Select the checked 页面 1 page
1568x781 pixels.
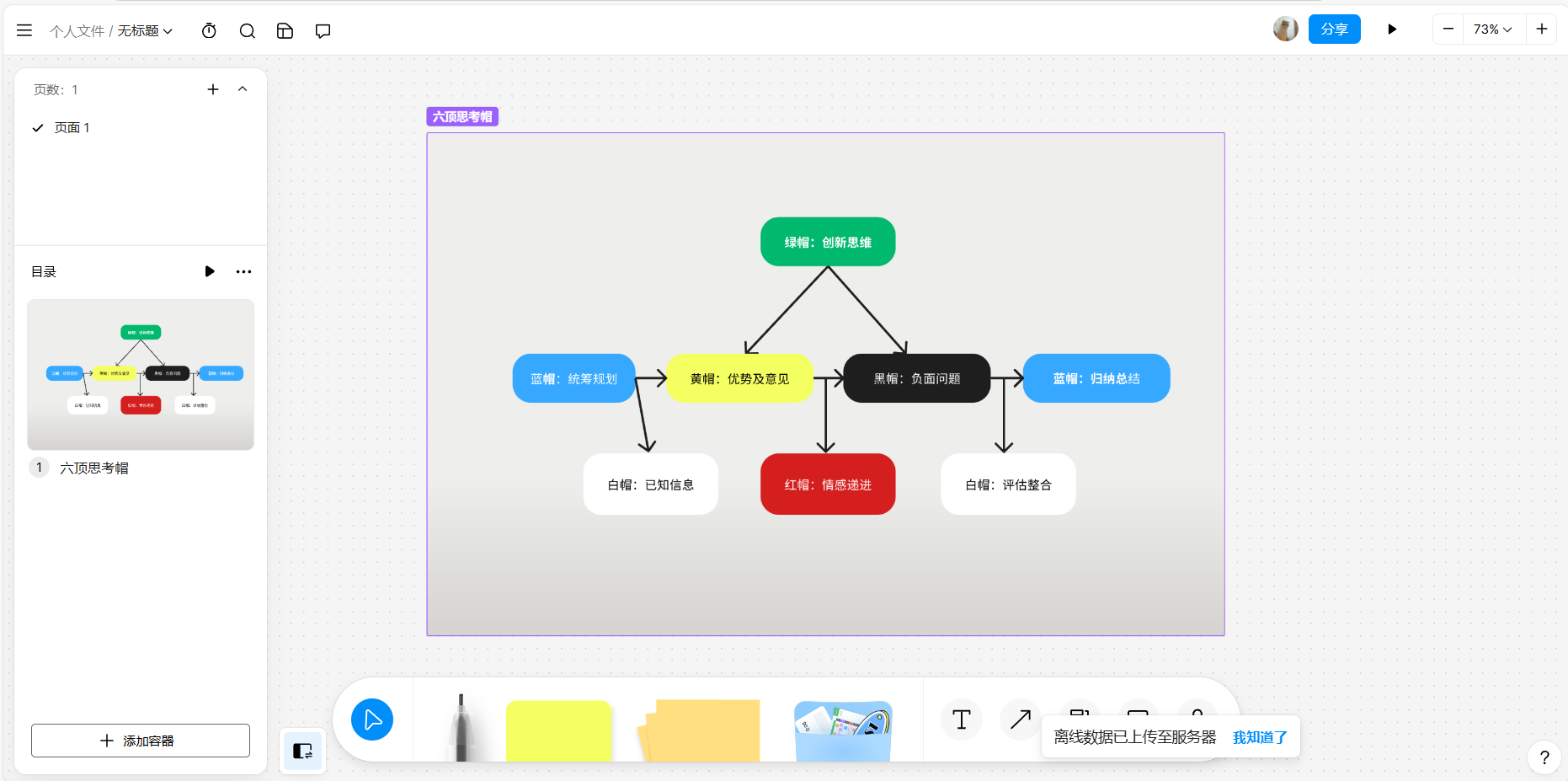72,128
